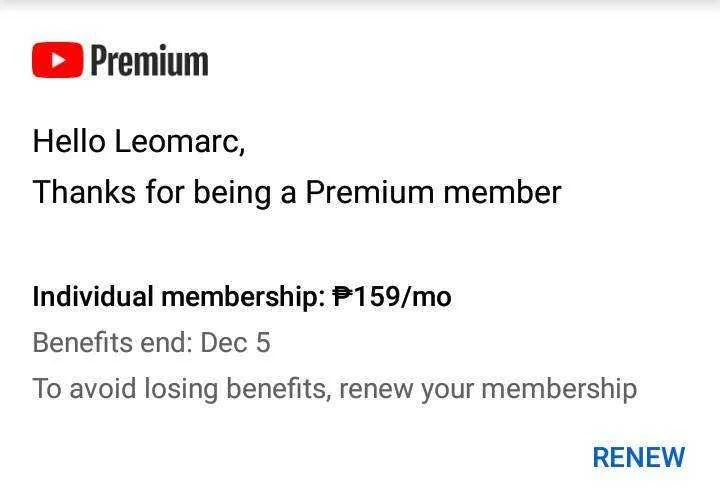Click the 159 price amount
720x503 pixels.
pyautogui.click(x=377, y=296)
